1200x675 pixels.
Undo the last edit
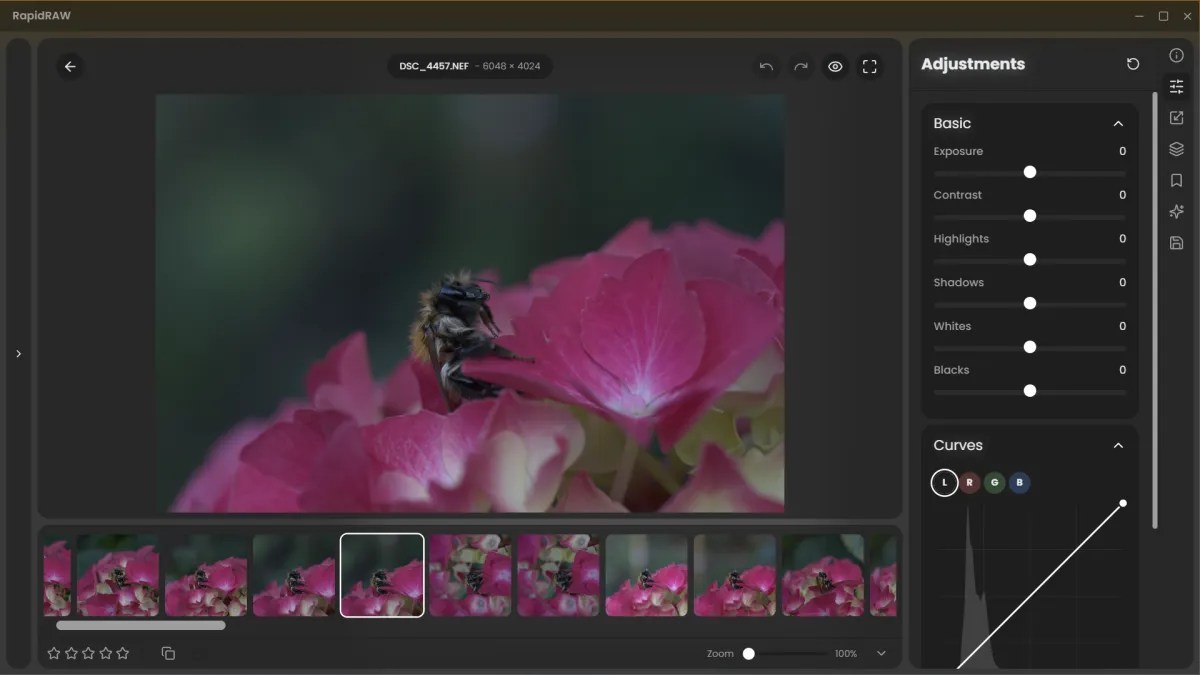coord(766,67)
